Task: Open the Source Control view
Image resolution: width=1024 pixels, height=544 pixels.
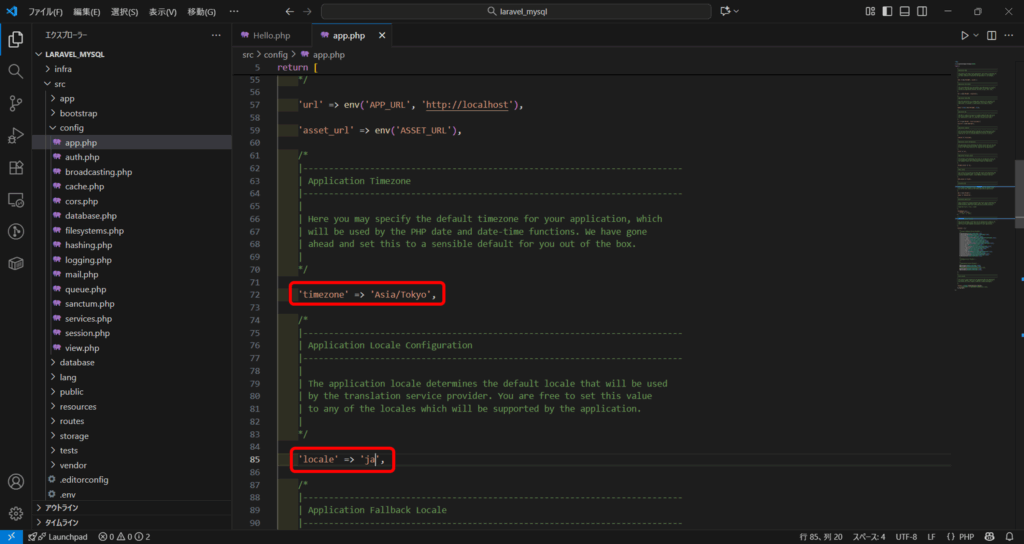Action: pyautogui.click(x=16, y=103)
